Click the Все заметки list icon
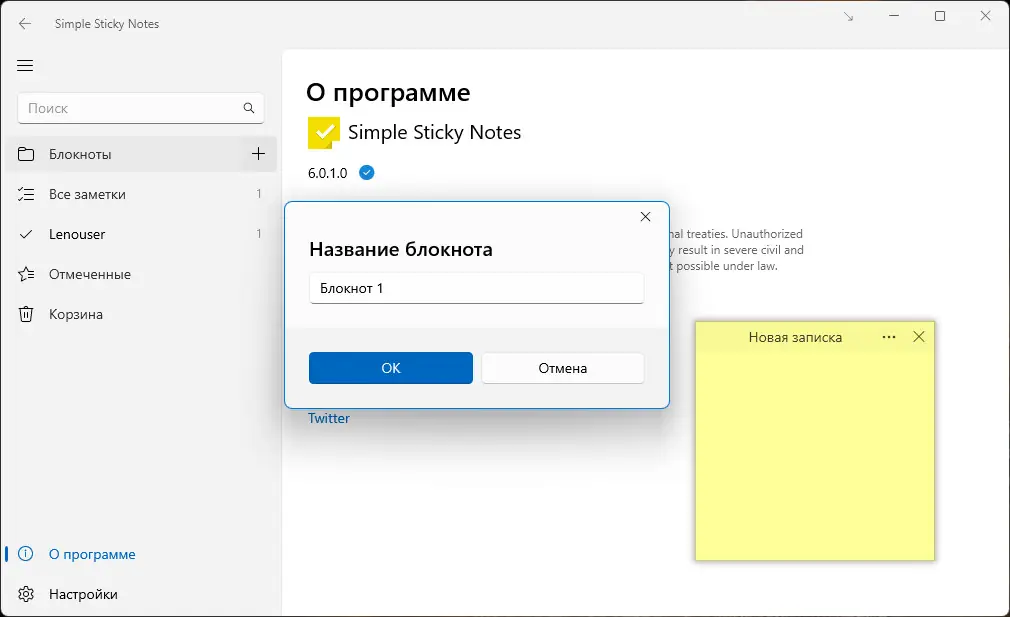The width and height of the screenshot is (1010, 617). pyautogui.click(x=26, y=194)
